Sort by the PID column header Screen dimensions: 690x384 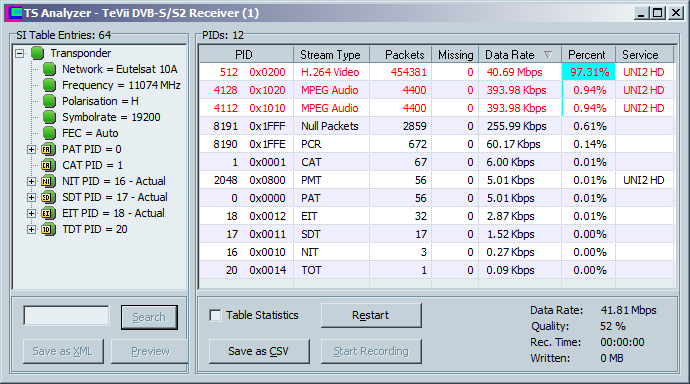coord(246,55)
